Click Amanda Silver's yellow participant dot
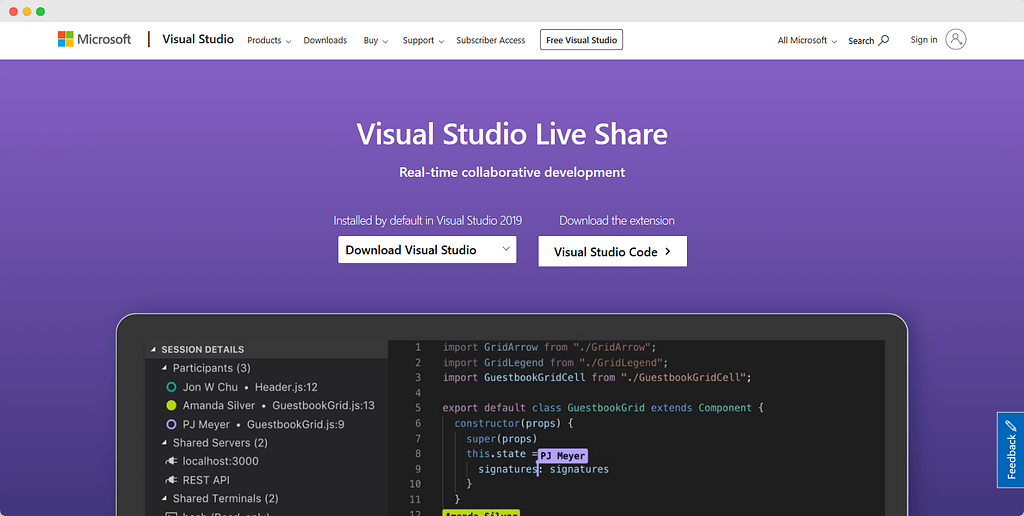 171,406
